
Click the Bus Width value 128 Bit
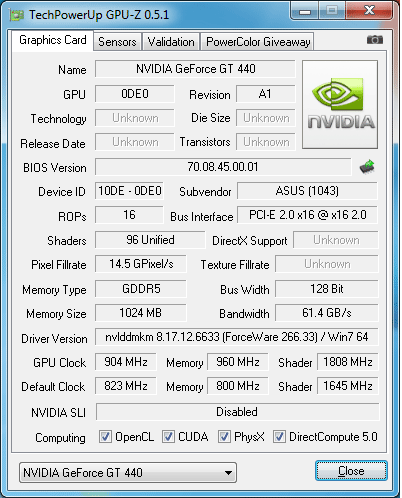pyautogui.click(x=327, y=289)
